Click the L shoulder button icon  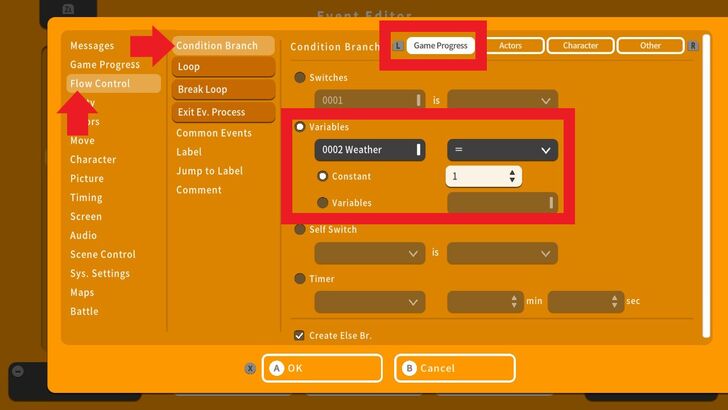[x=398, y=46]
